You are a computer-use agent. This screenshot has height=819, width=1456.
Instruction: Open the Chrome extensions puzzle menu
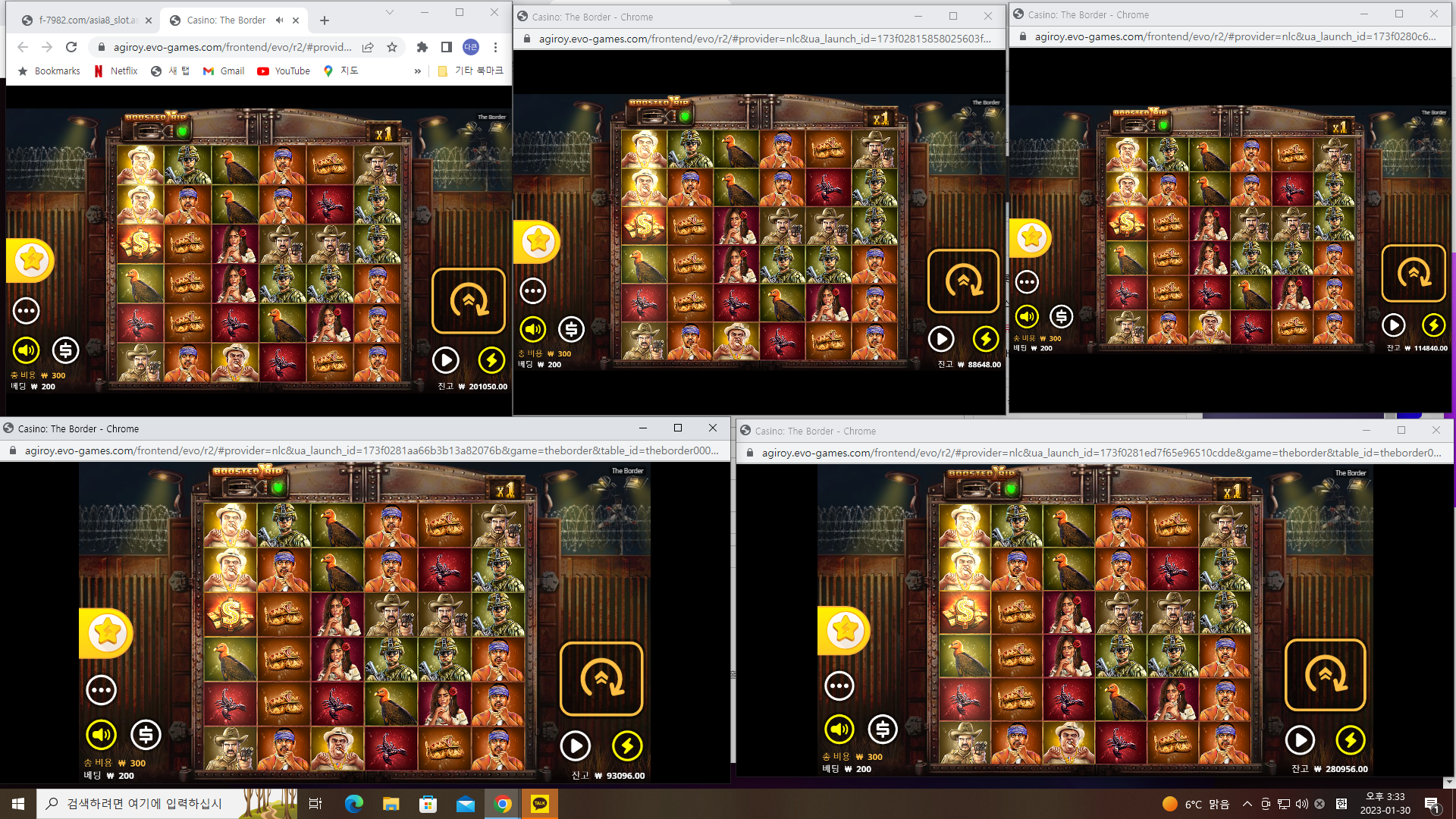click(422, 47)
